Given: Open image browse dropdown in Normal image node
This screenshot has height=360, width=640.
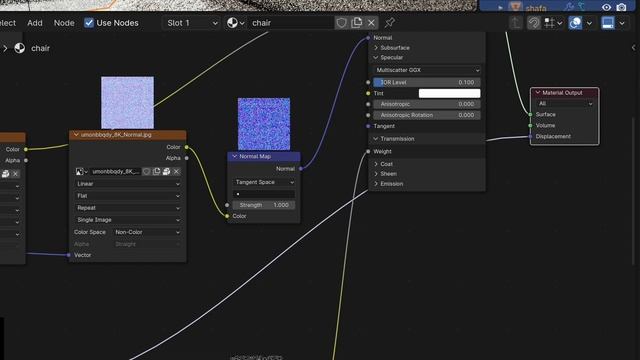Looking at the screenshot, I should coord(82,171).
